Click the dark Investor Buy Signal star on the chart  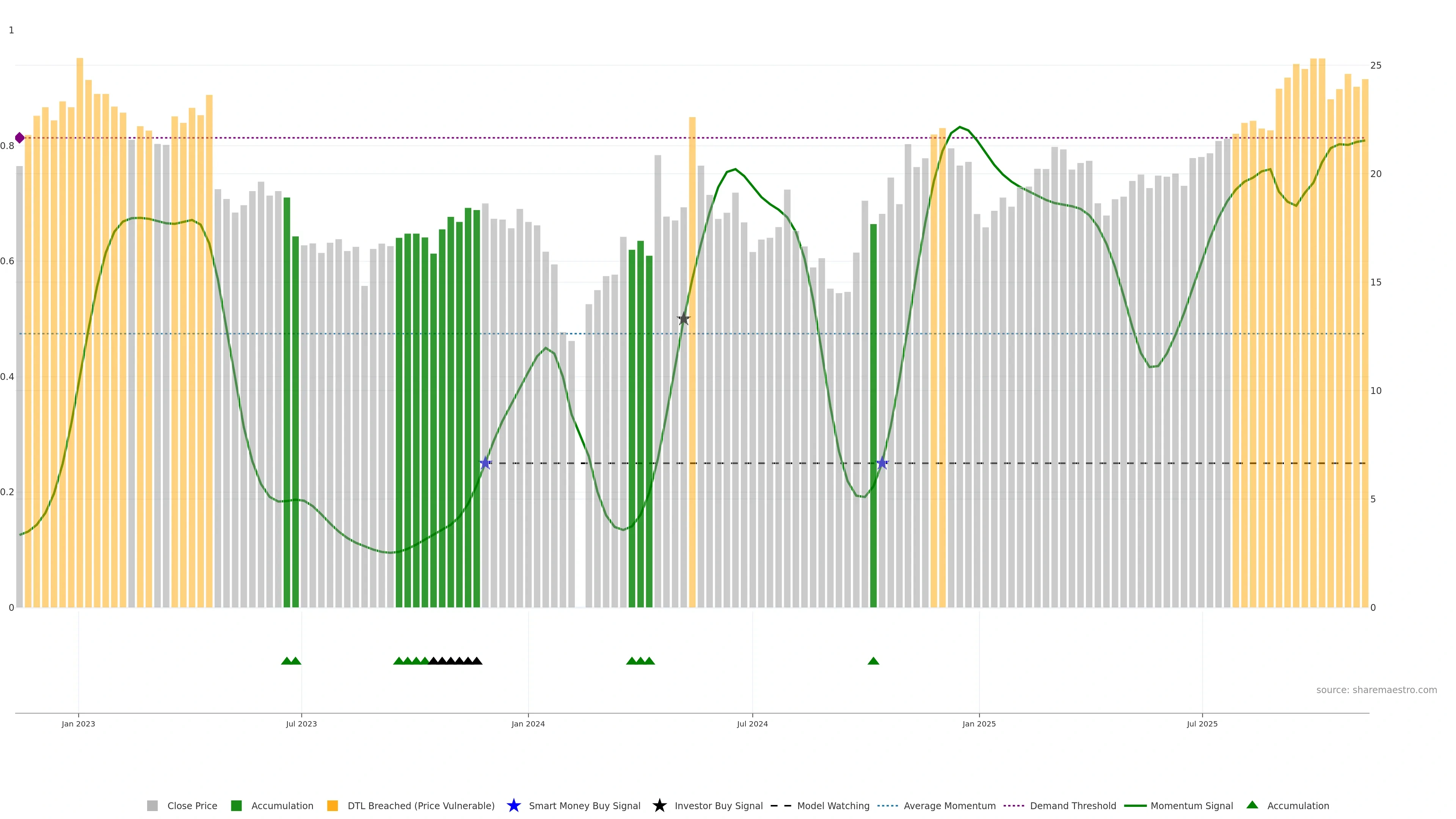[x=683, y=319]
